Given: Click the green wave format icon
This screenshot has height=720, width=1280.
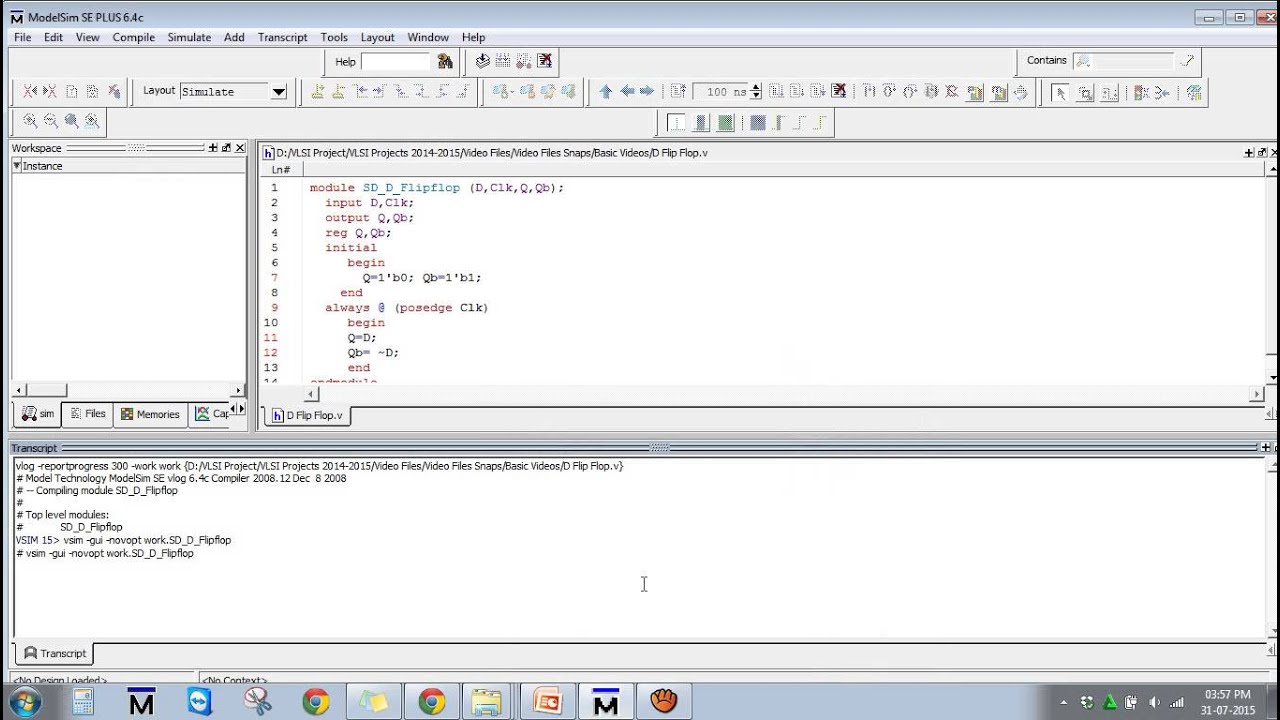Looking at the screenshot, I should pyautogui.click(x=726, y=123).
